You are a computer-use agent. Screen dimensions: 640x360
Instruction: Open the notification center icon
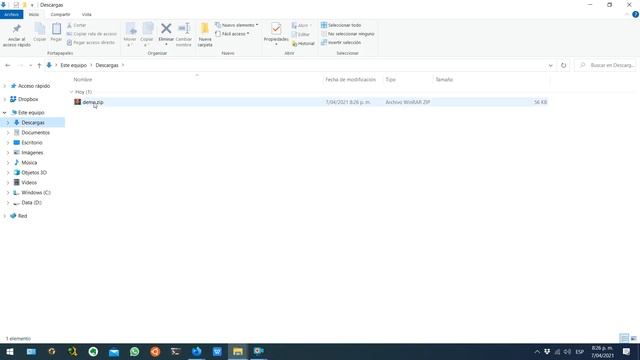tap(627, 351)
